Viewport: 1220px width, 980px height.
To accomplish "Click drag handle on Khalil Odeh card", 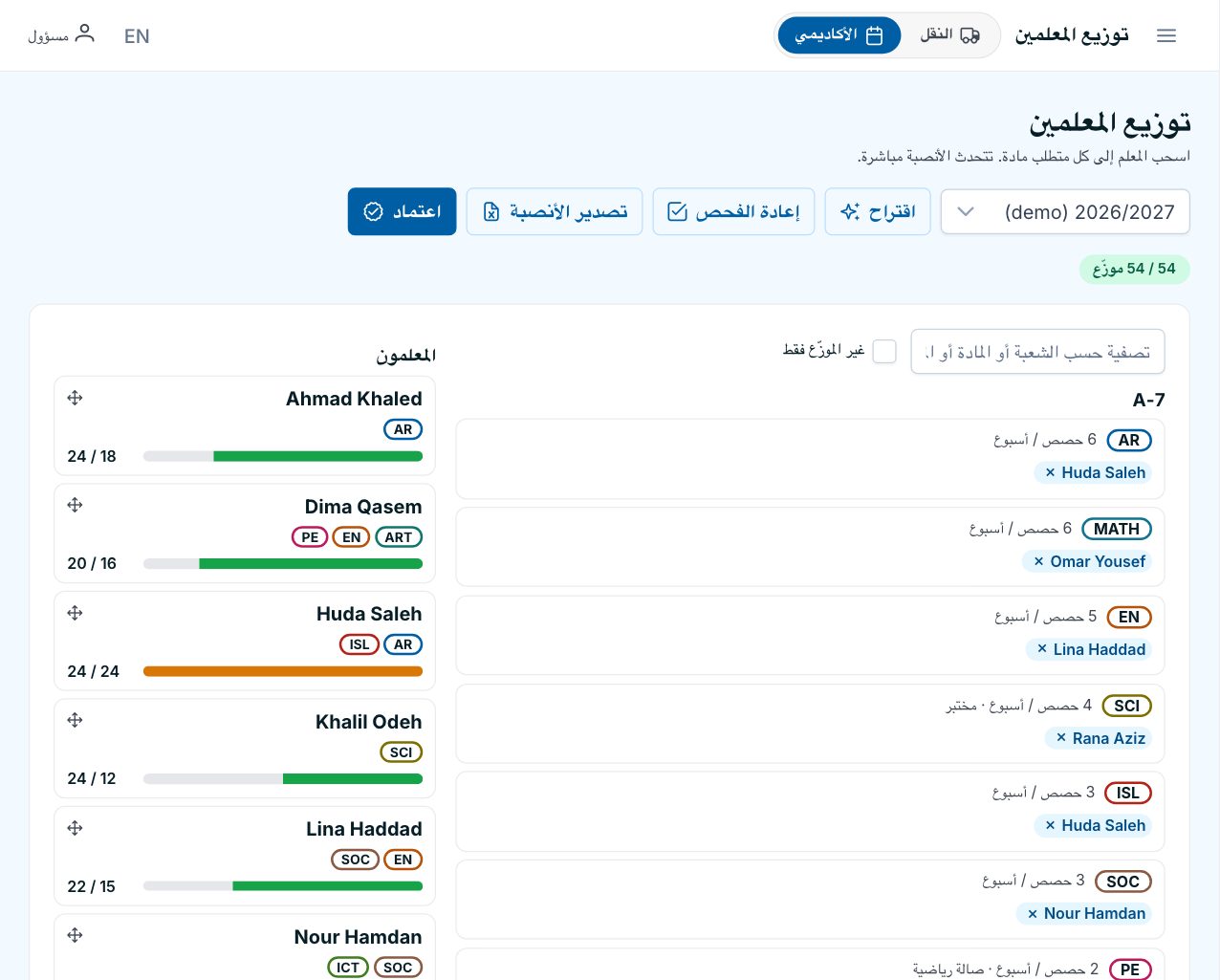I will coord(76,720).
